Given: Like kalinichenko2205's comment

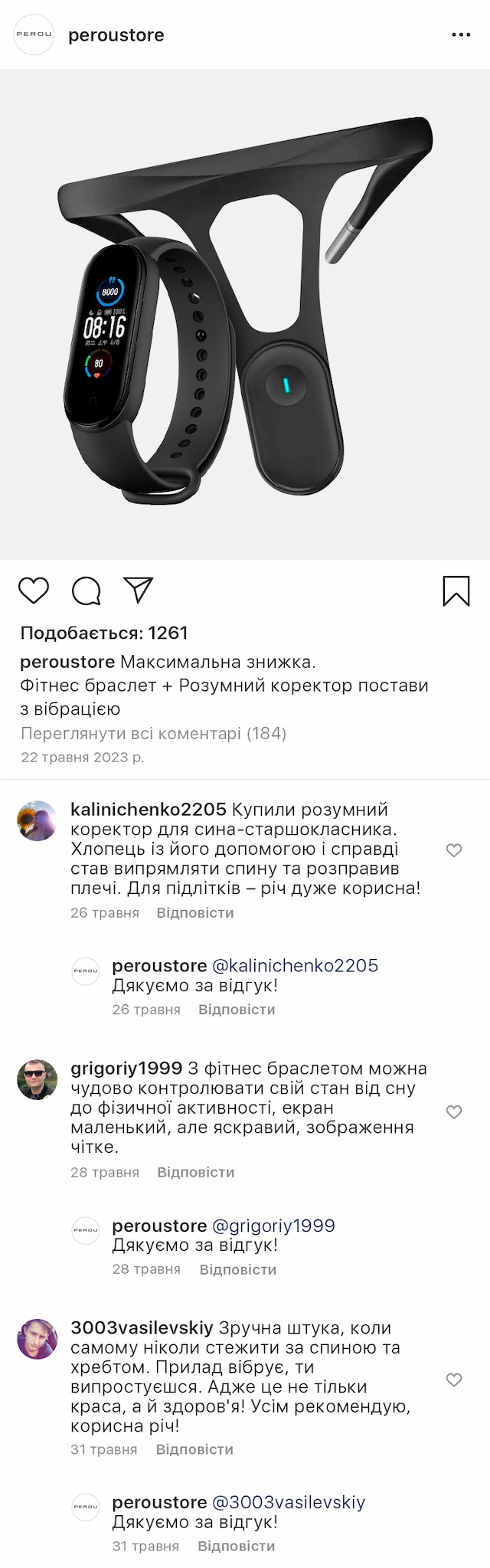Looking at the screenshot, I should pos(454,850).
